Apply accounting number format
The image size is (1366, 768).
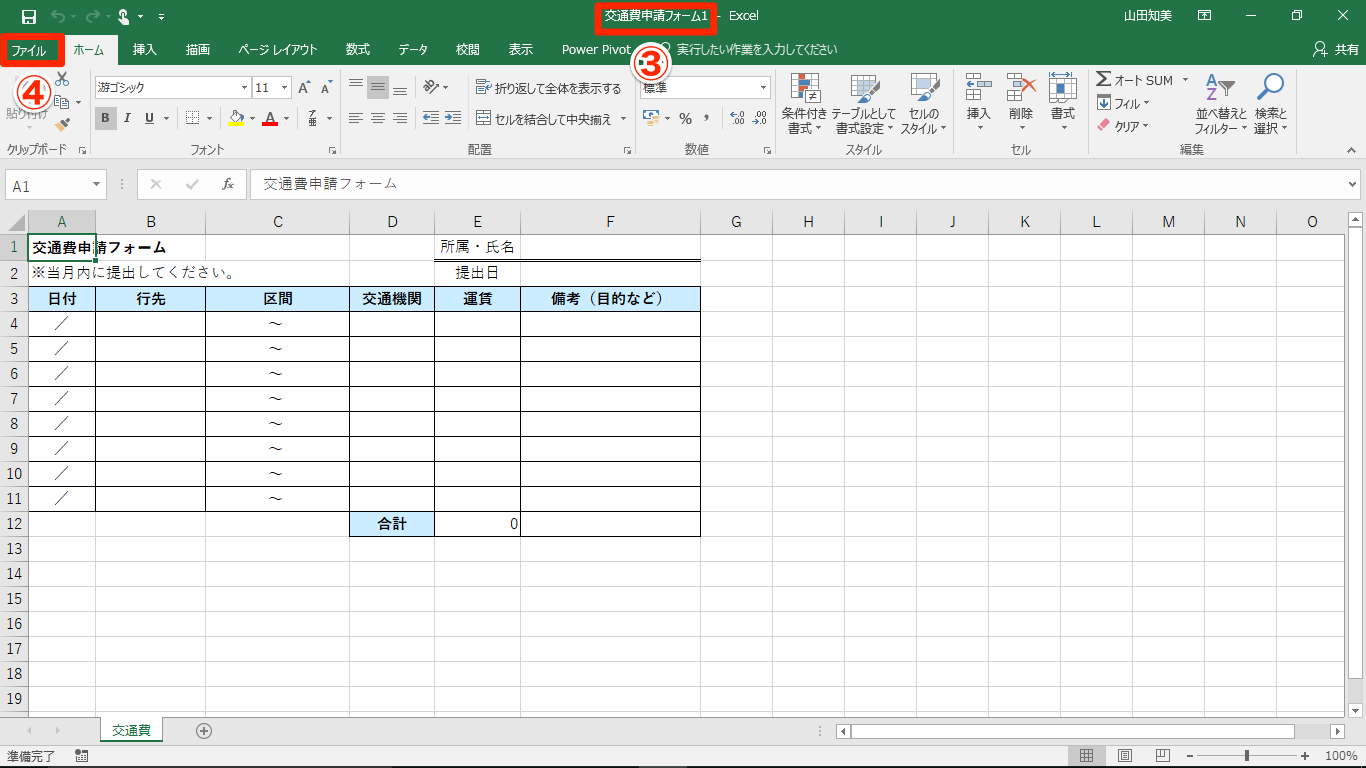650,118
